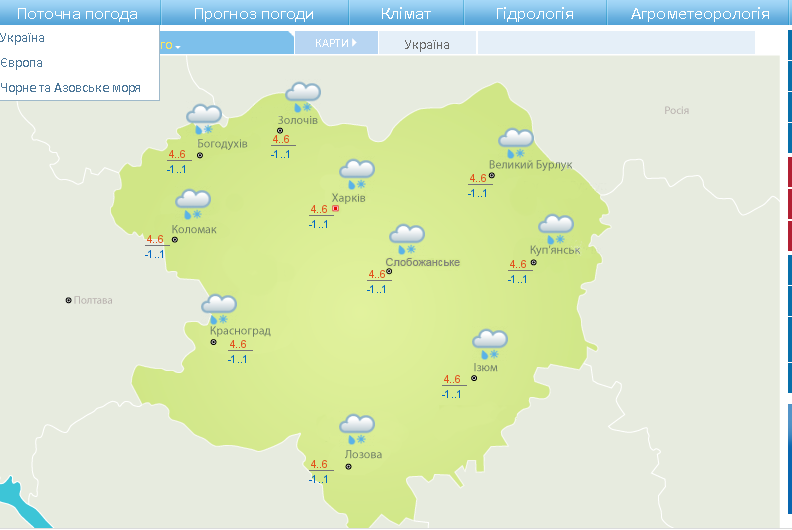Click the weather icon above Харків
The width and height of the screenshot is (792, 530).
click(357, 175)
